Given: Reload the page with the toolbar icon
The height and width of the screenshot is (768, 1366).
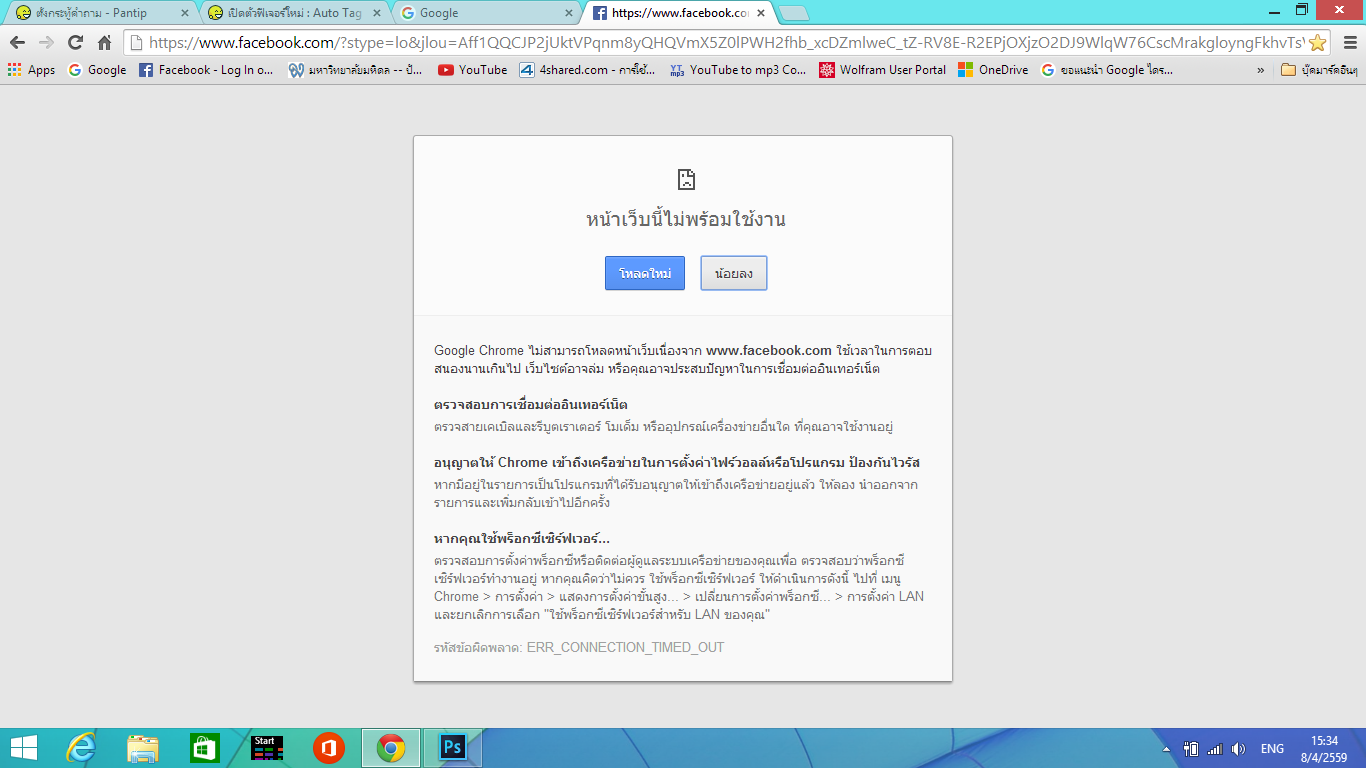Looking at the screenshot, I should pyautogui.click(x=75, y=43).
